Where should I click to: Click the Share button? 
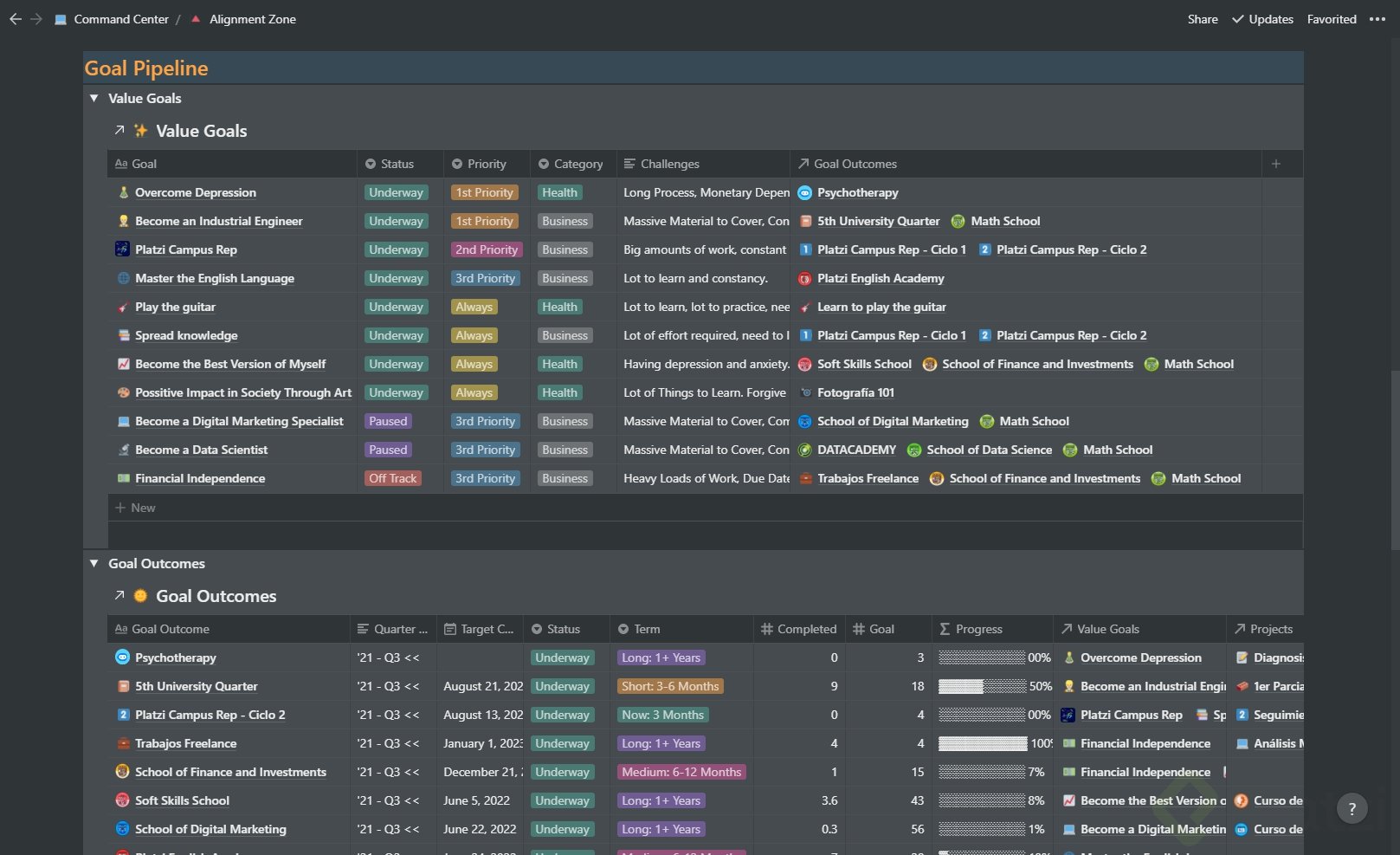(x=1203, y=19)
